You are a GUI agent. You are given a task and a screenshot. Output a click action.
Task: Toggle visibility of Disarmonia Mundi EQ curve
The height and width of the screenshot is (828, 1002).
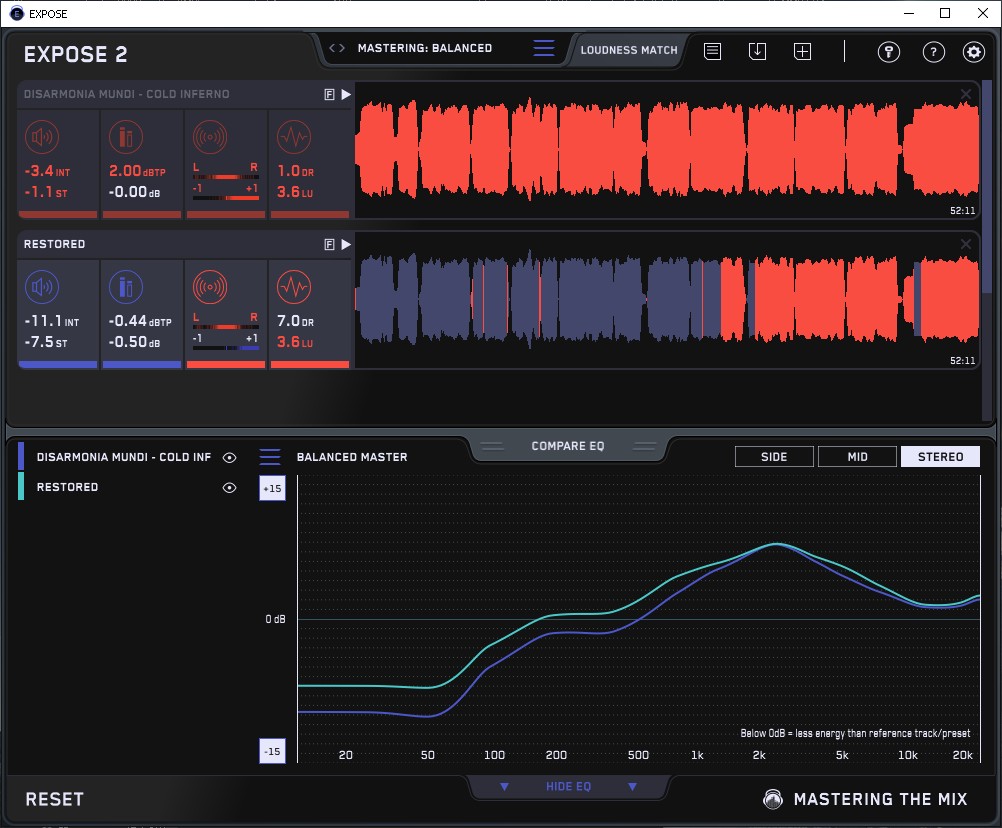coord(230,457)
